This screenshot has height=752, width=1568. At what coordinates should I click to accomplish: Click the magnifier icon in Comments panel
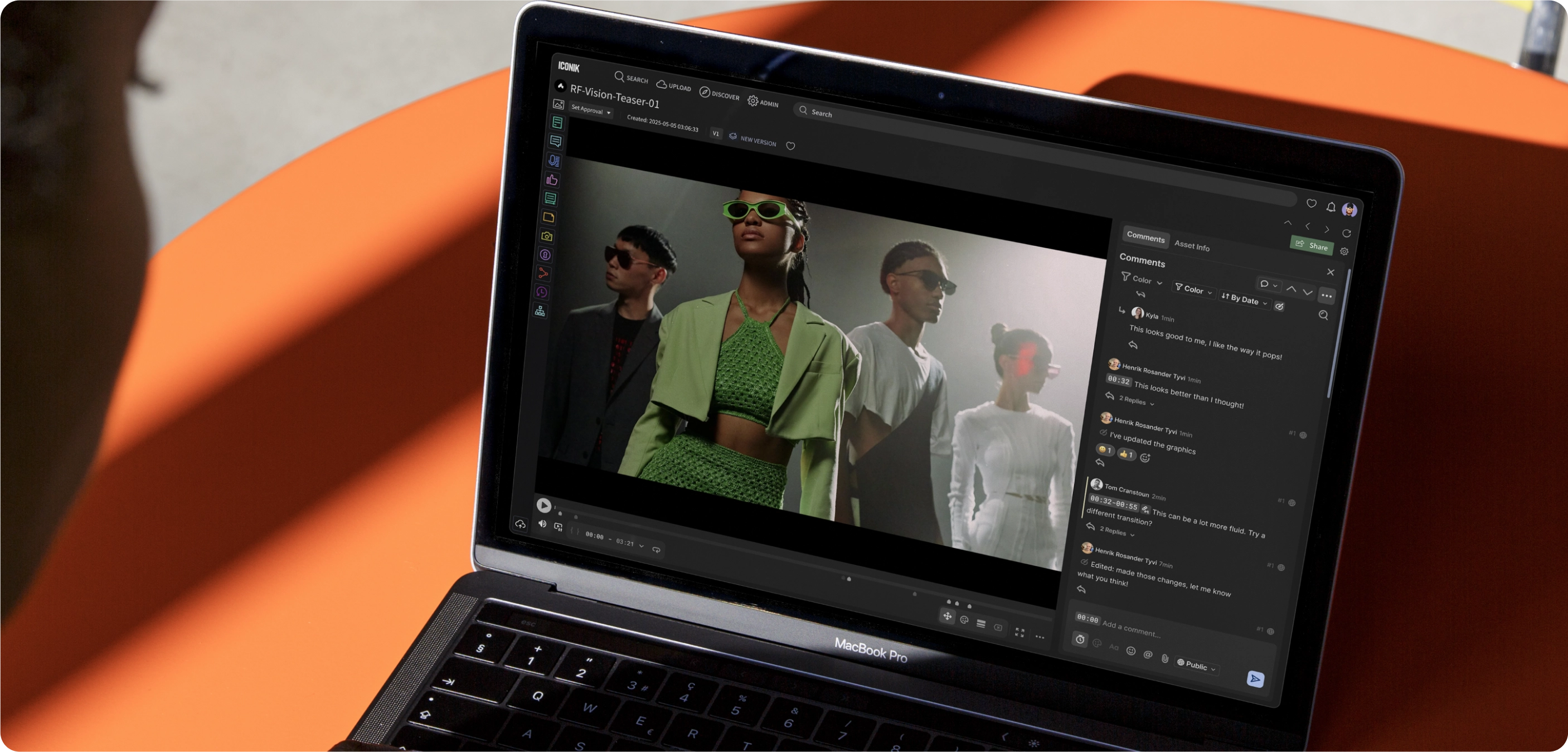[1323, 315]
